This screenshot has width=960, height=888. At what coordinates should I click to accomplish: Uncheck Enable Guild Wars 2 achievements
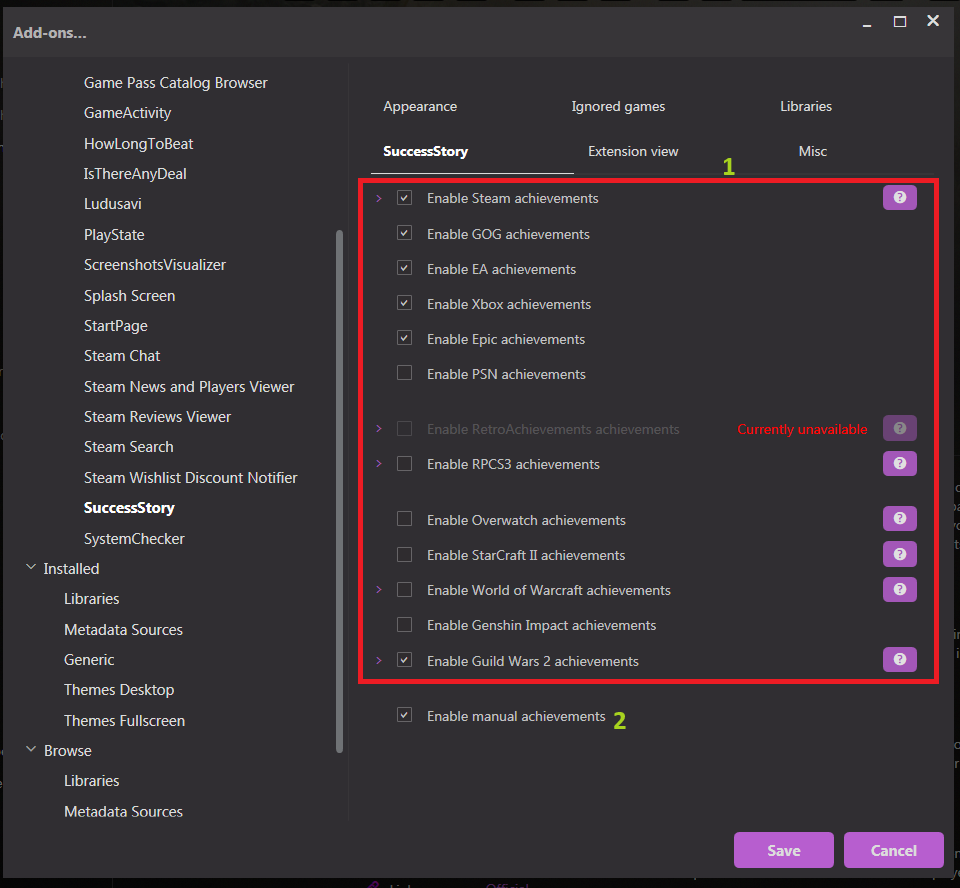(404, 660)
